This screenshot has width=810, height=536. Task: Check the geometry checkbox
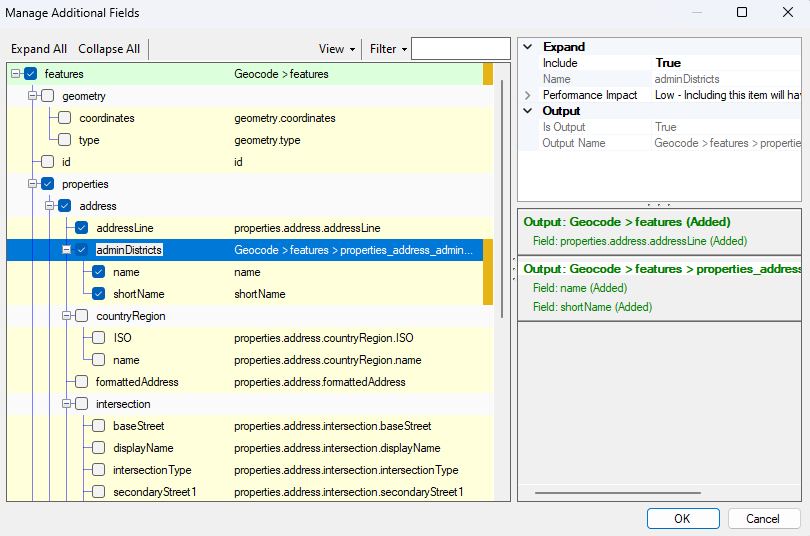pos(48,96)
